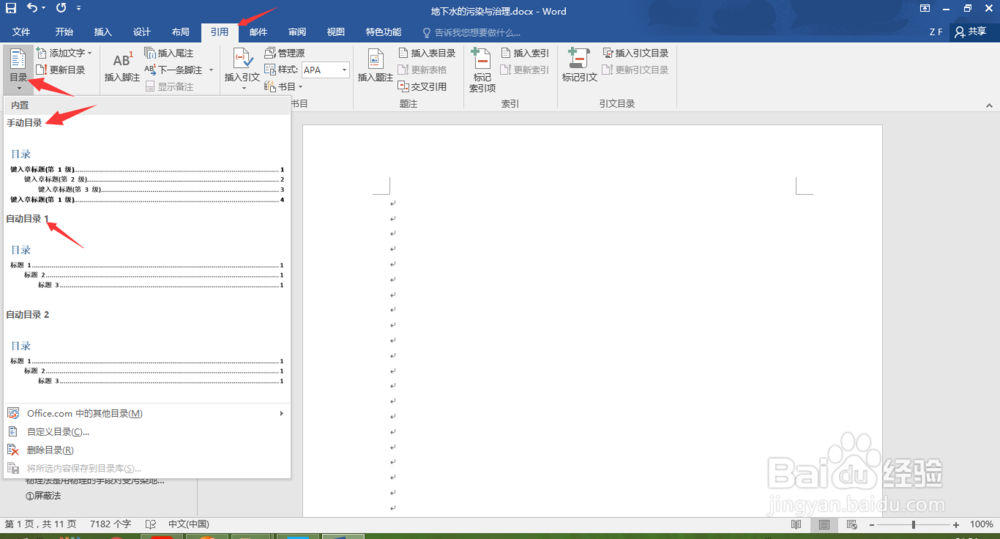
Task: Click 插入表目录 insert table of figures
Action: [427, 53]
